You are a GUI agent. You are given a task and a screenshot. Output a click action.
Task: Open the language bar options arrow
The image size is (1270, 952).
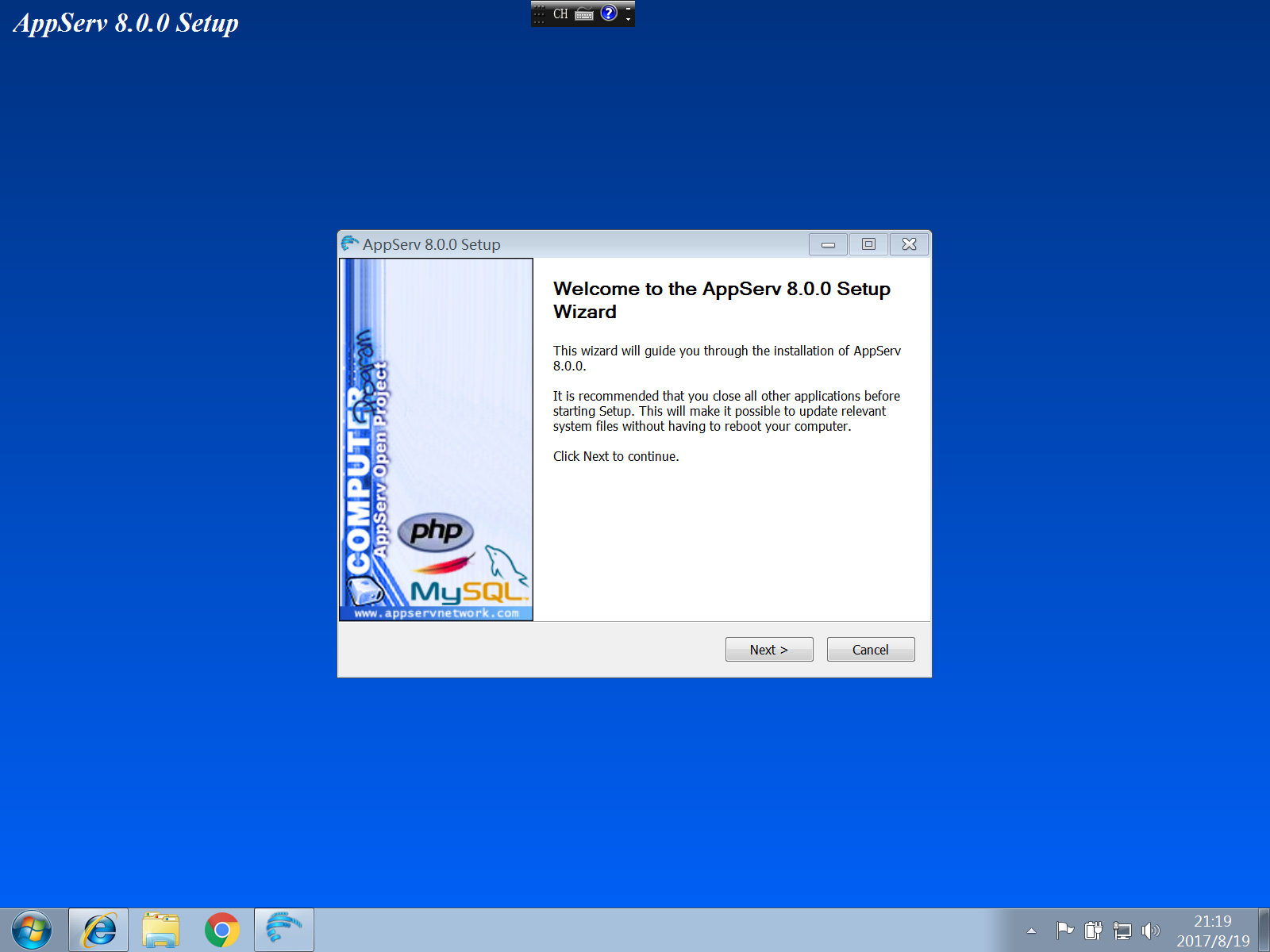tap(628, 17)
